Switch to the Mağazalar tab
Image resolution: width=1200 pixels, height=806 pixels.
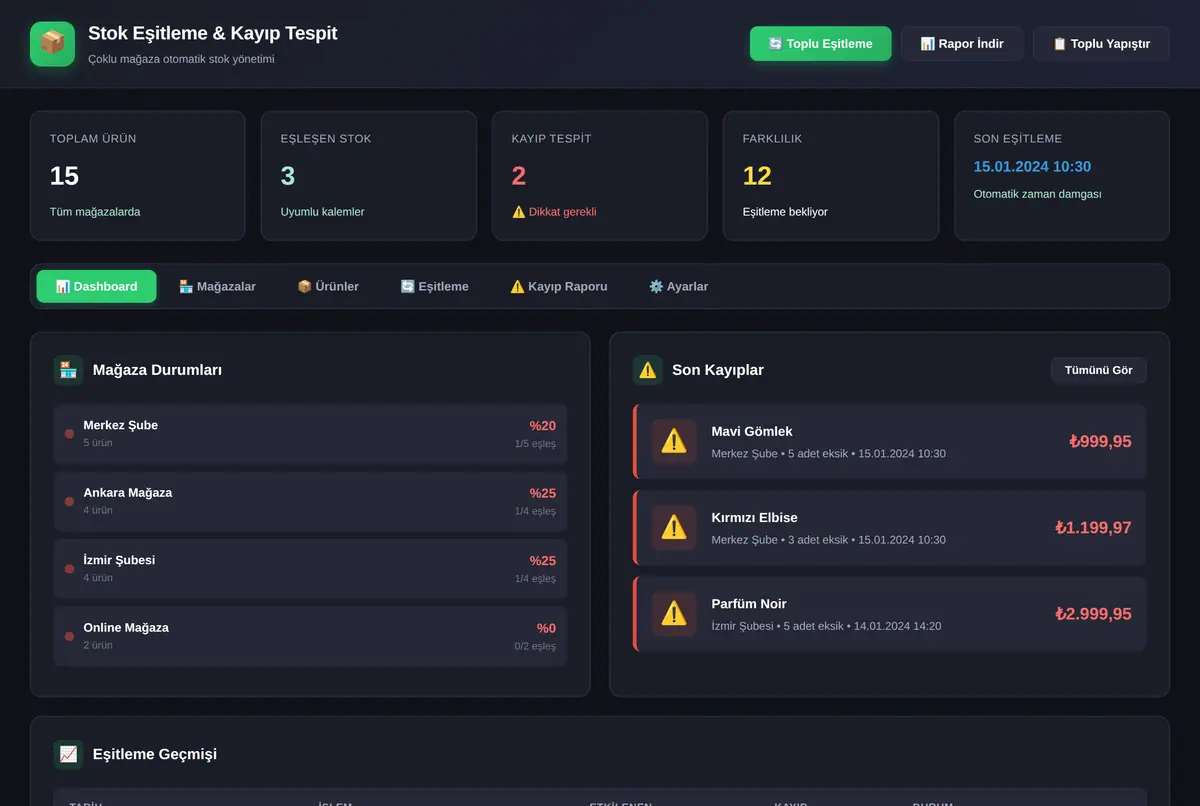click(x=217, y=286)
